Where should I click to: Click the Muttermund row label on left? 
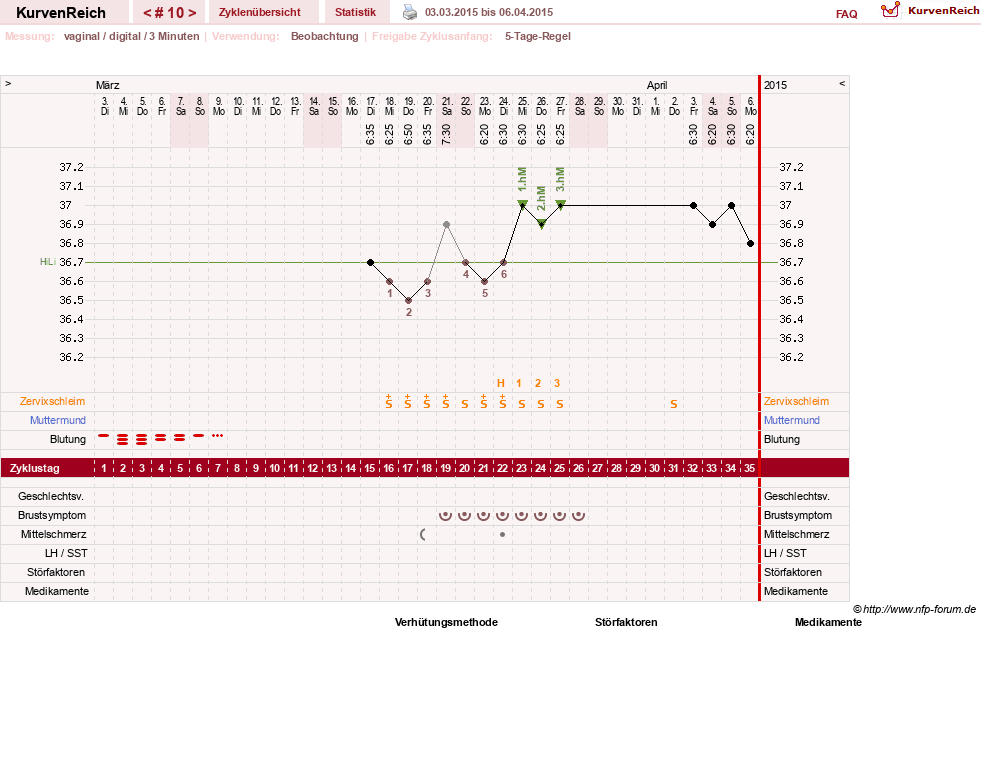pyautogui.click(x=58, y=420)
